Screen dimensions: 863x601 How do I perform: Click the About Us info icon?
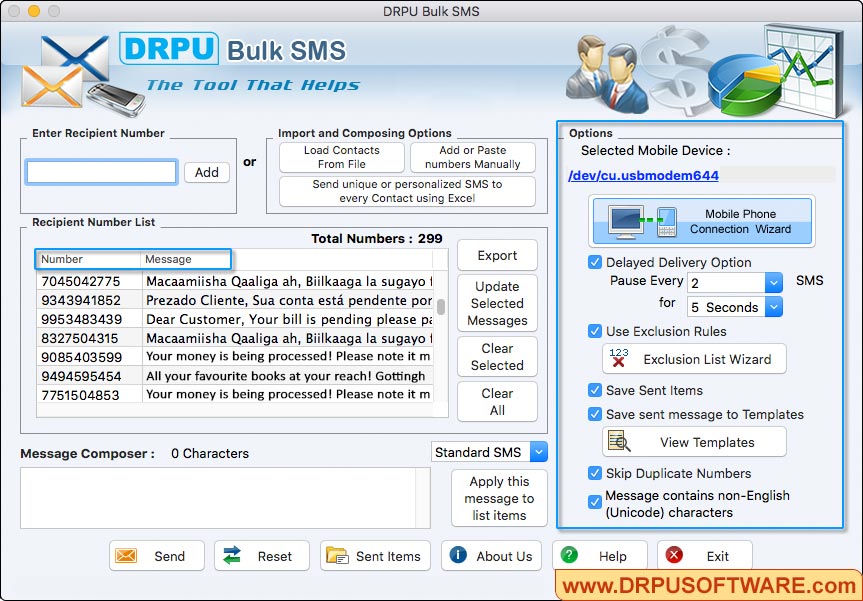tap(461, 555)
